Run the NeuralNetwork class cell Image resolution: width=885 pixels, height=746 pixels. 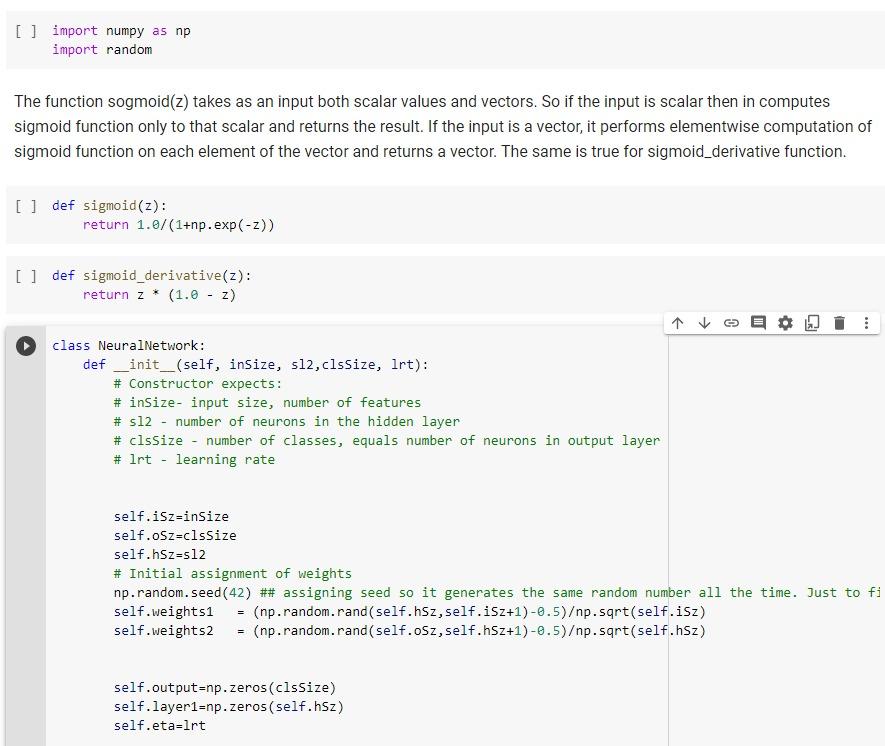tap(25, 347)
